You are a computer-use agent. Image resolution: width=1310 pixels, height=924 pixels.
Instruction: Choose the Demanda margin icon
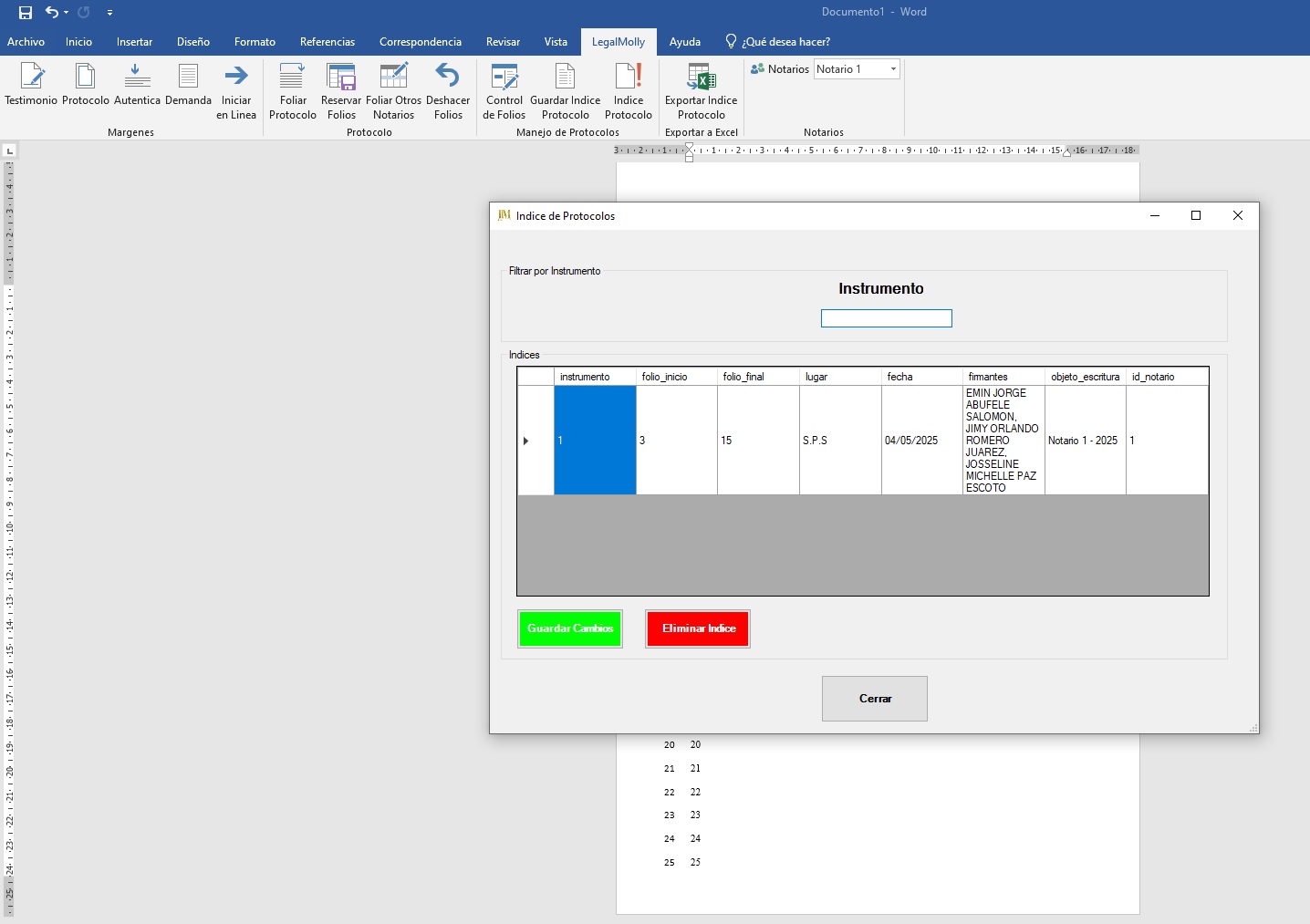[x=188, y=77]
